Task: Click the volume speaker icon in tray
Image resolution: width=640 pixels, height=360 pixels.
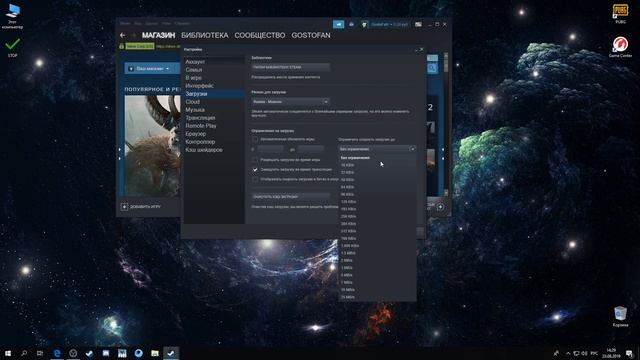Action: (584, 353)
